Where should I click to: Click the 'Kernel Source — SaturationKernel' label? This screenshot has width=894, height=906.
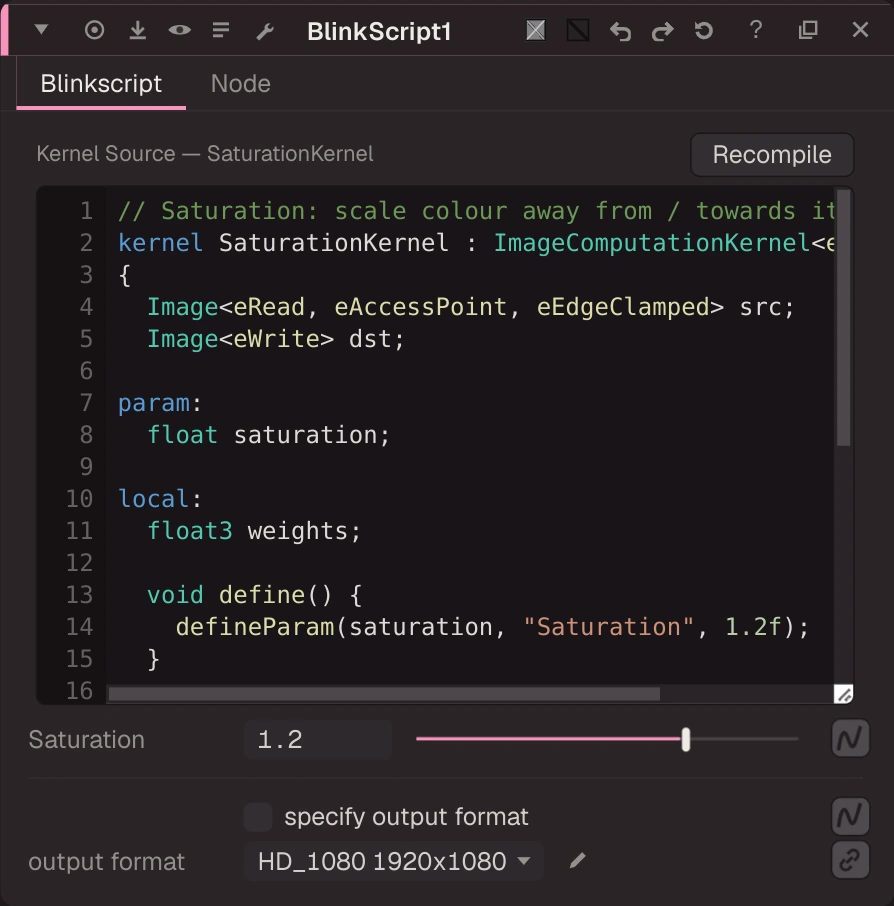click(205, 154)
